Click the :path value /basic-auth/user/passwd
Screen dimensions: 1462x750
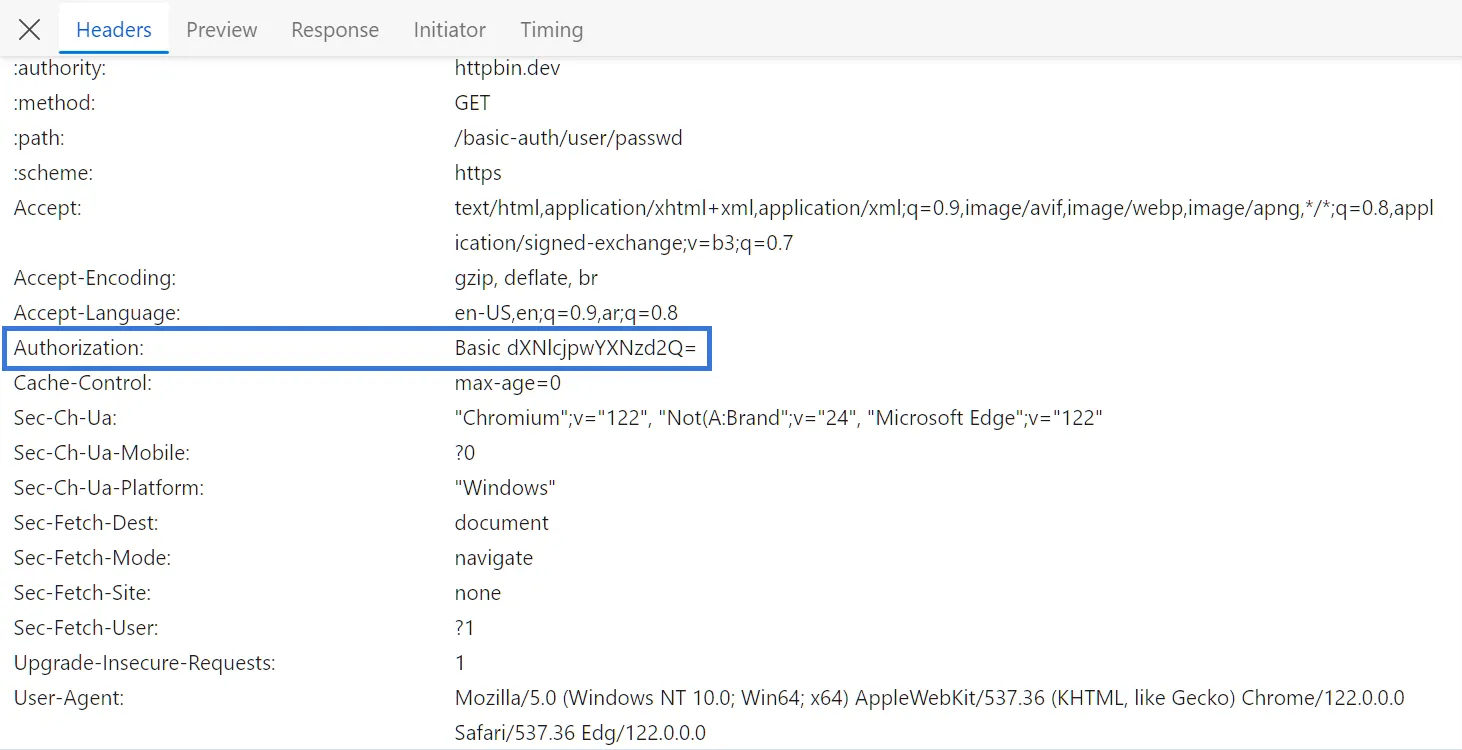tap(568, 137)
